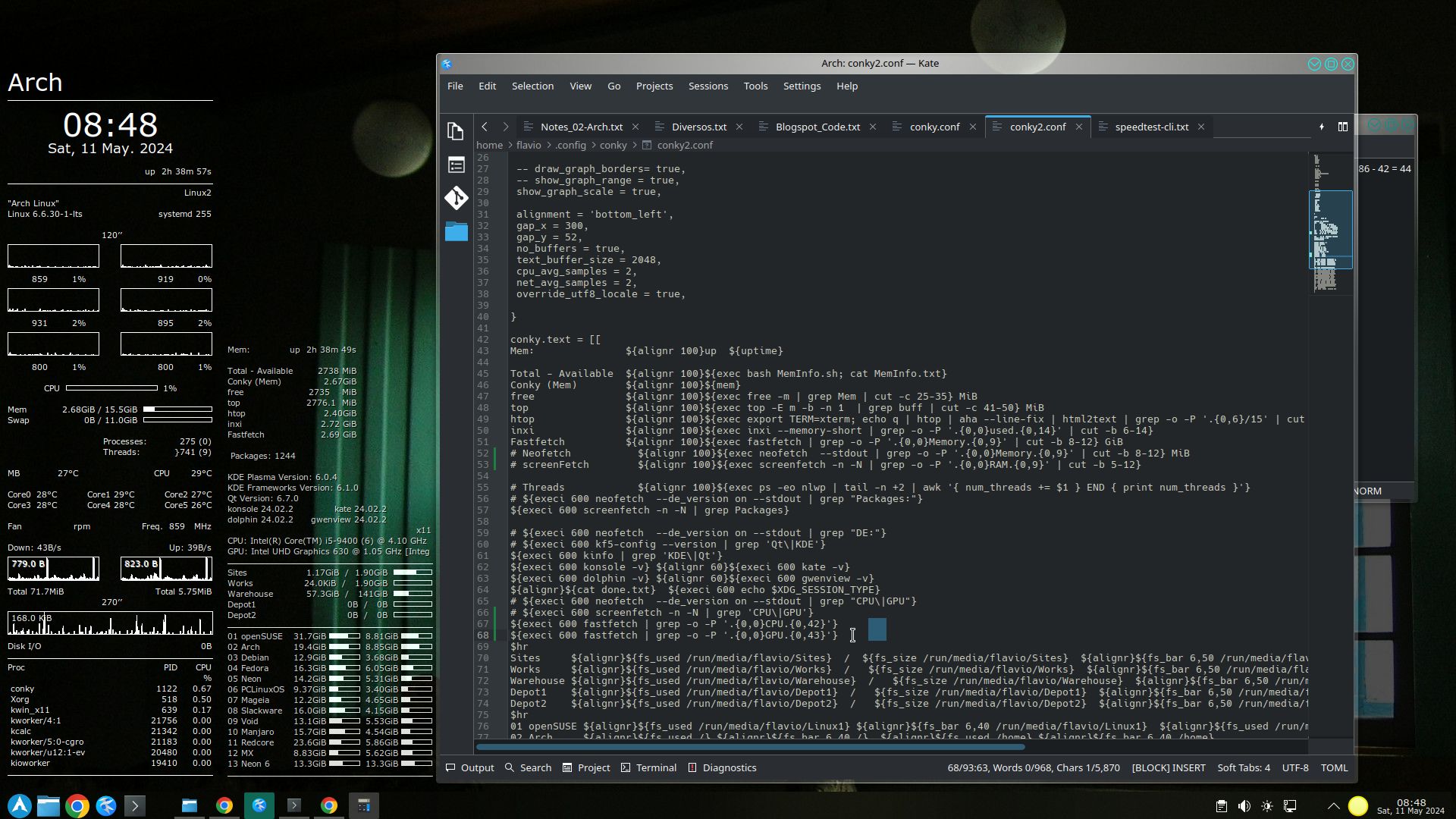The width and height of the screenshot is (1456, 819).
Task: Close the conky.conf tab
Action: click(973, 127)
